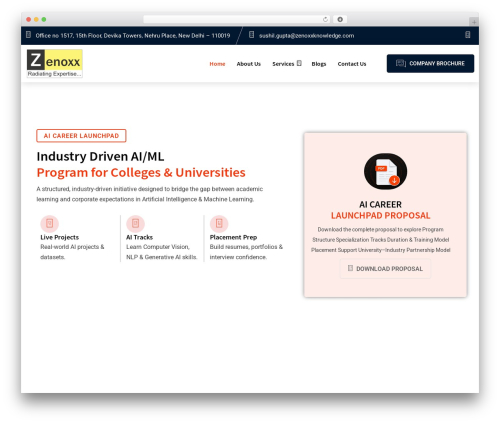
Task: Click 'Learn Computer Vision' description text
Action: click(161, 252)
